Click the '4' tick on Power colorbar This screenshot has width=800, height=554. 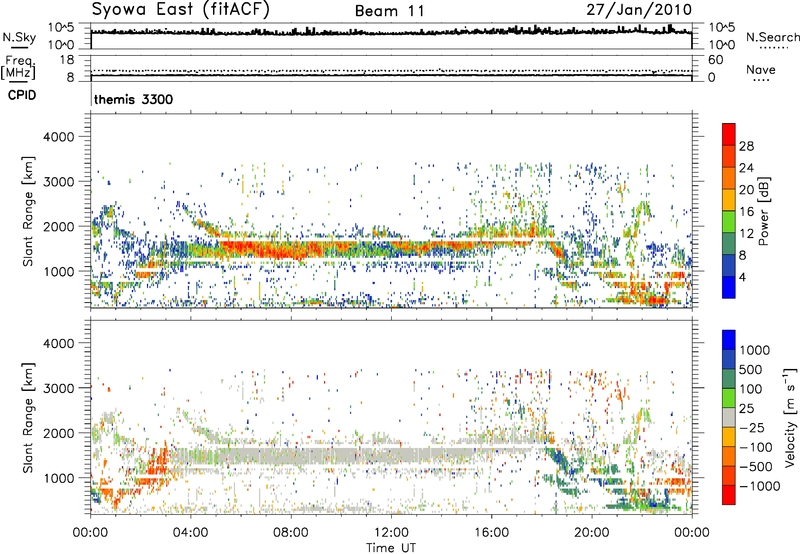click(742, 277)
